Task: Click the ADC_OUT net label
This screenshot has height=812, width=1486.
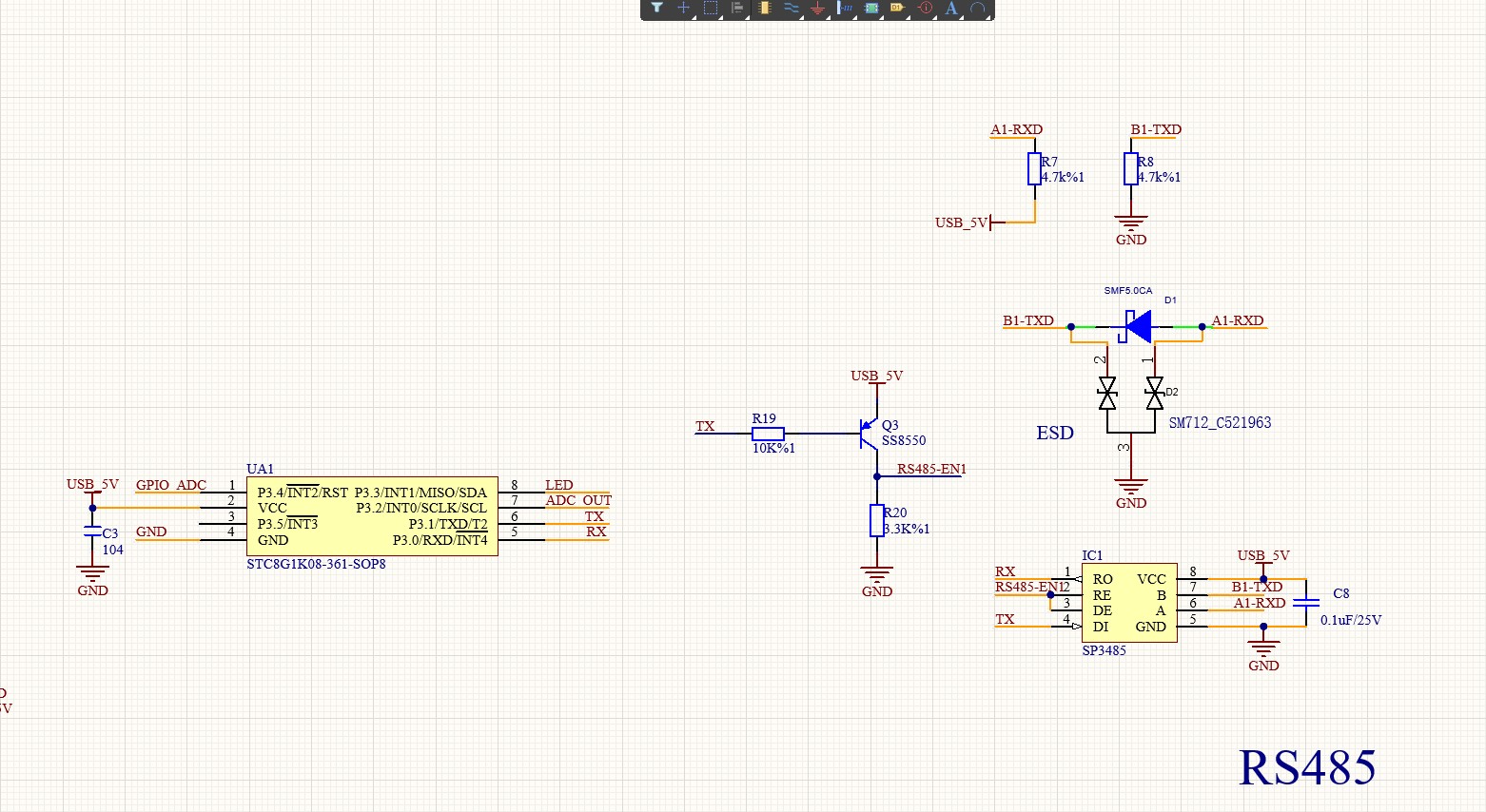Action: (x=578, y=500)
